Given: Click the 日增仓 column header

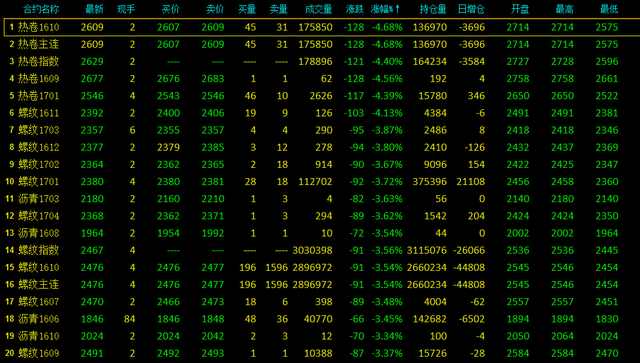Looking at the screenshot, I should click(471, 9).
